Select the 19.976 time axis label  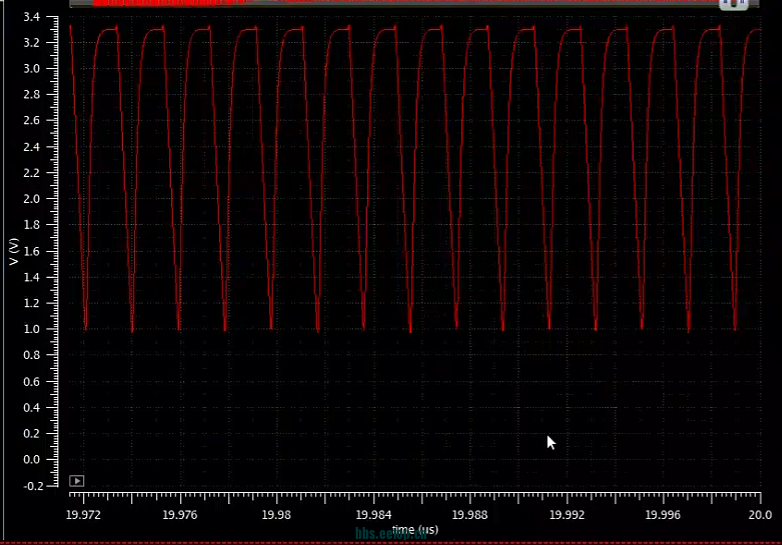tap(180, 515)
